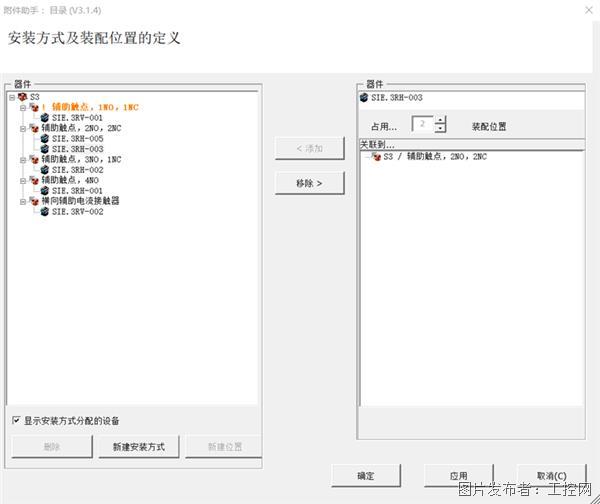Click the 移除 > button
This screenshot has height=504, width=600.
(309, 184)
